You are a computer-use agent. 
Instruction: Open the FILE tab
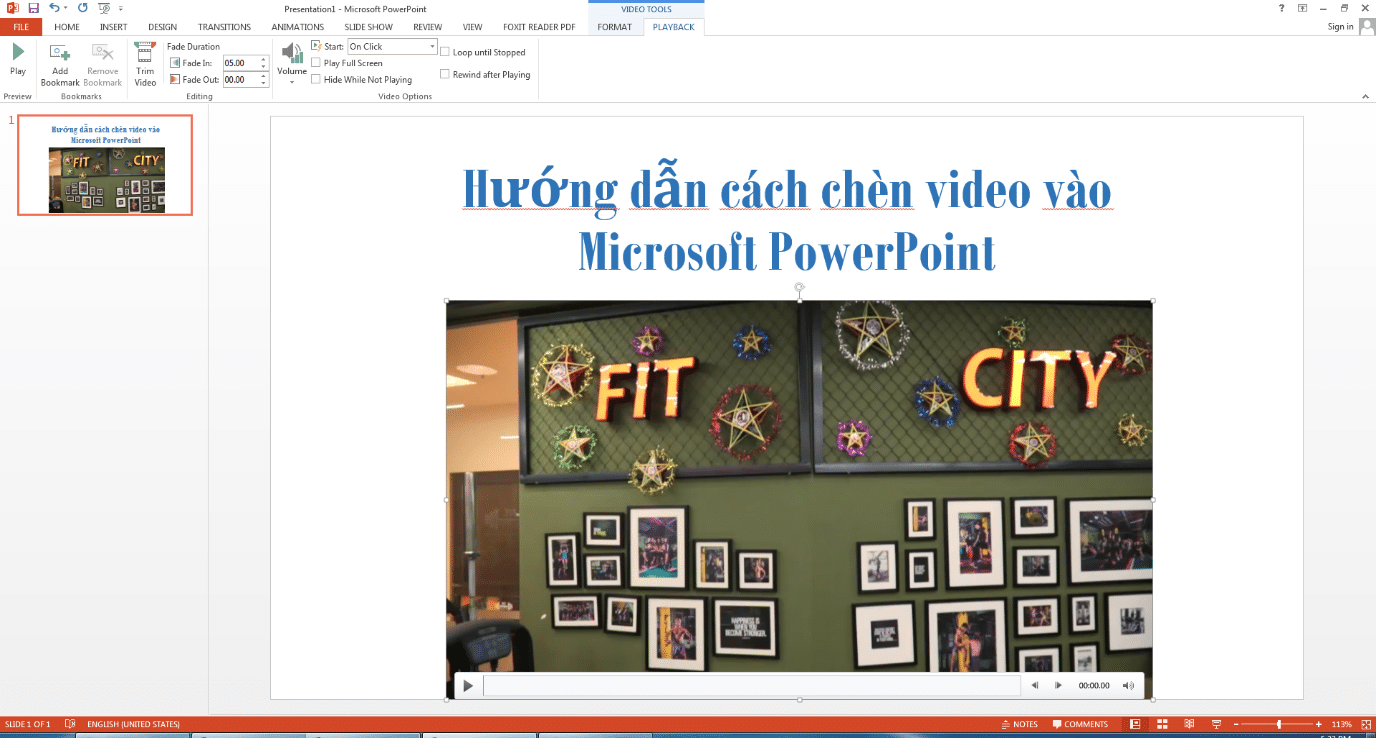point(20,27)
